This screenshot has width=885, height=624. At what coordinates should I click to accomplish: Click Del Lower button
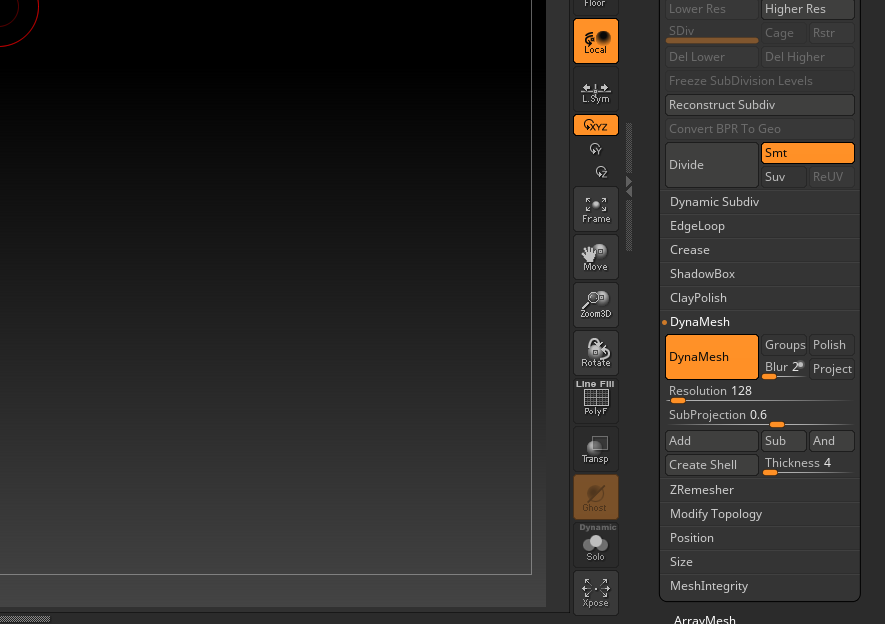pyautogui.click(x=712, y=57)
